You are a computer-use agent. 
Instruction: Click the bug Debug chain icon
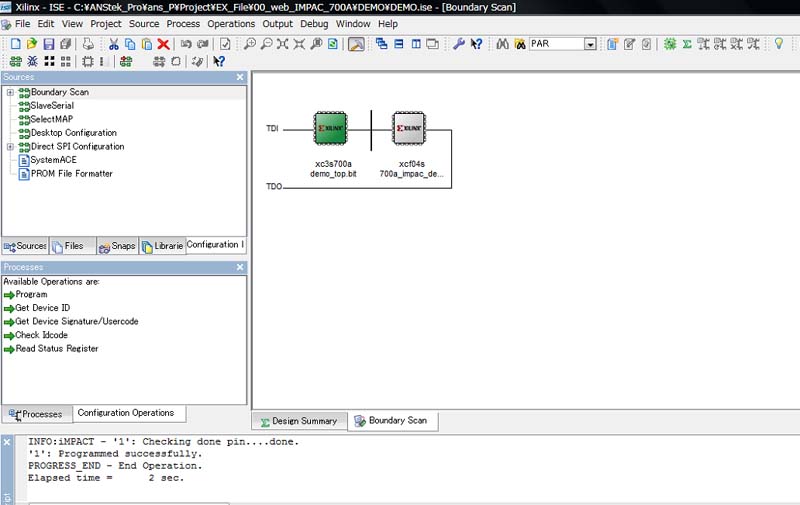(32, 62)
